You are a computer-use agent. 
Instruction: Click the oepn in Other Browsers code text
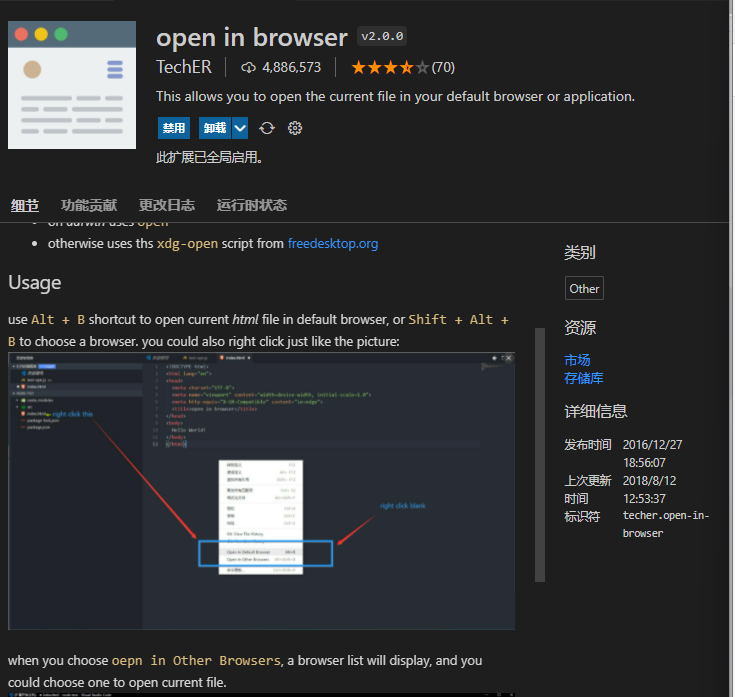[x=196, y=660]
